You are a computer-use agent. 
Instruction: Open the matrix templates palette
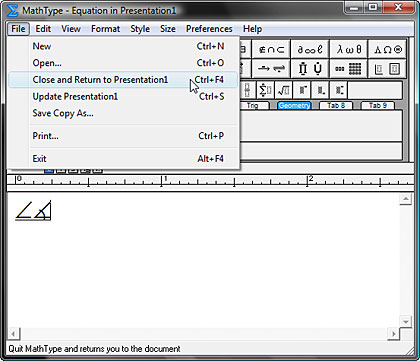(x=349, y=69)
